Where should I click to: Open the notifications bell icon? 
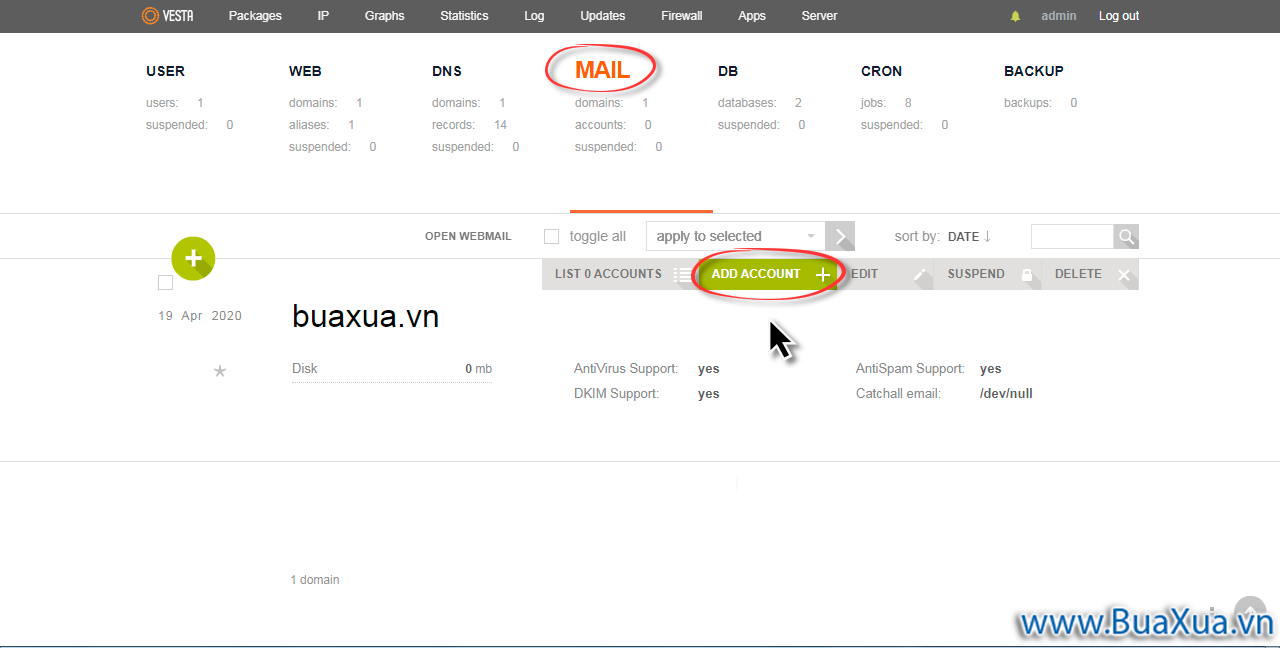pos(1016,16)
